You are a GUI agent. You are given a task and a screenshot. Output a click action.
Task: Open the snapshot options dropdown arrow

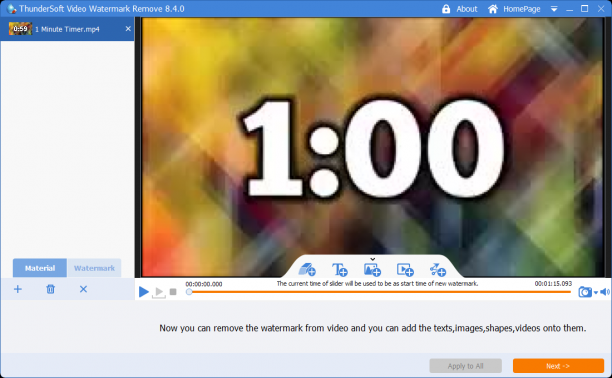click(596, 292)
